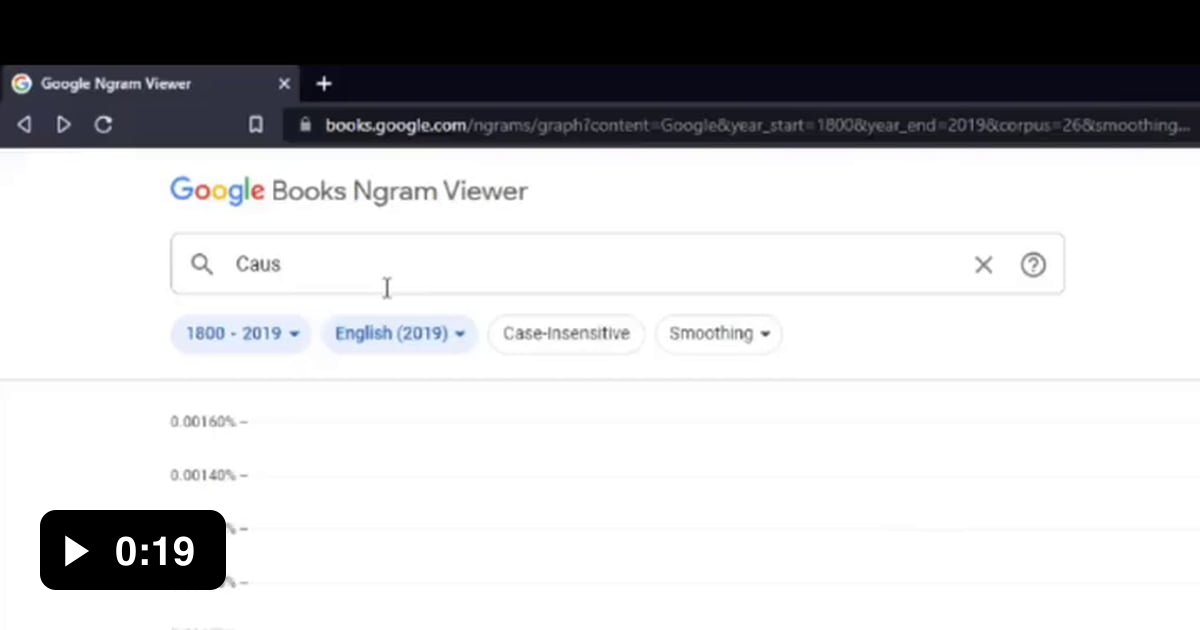Close the Google Ngram Viewer tab
1200x630 pixels.
[x=284, y=84]
